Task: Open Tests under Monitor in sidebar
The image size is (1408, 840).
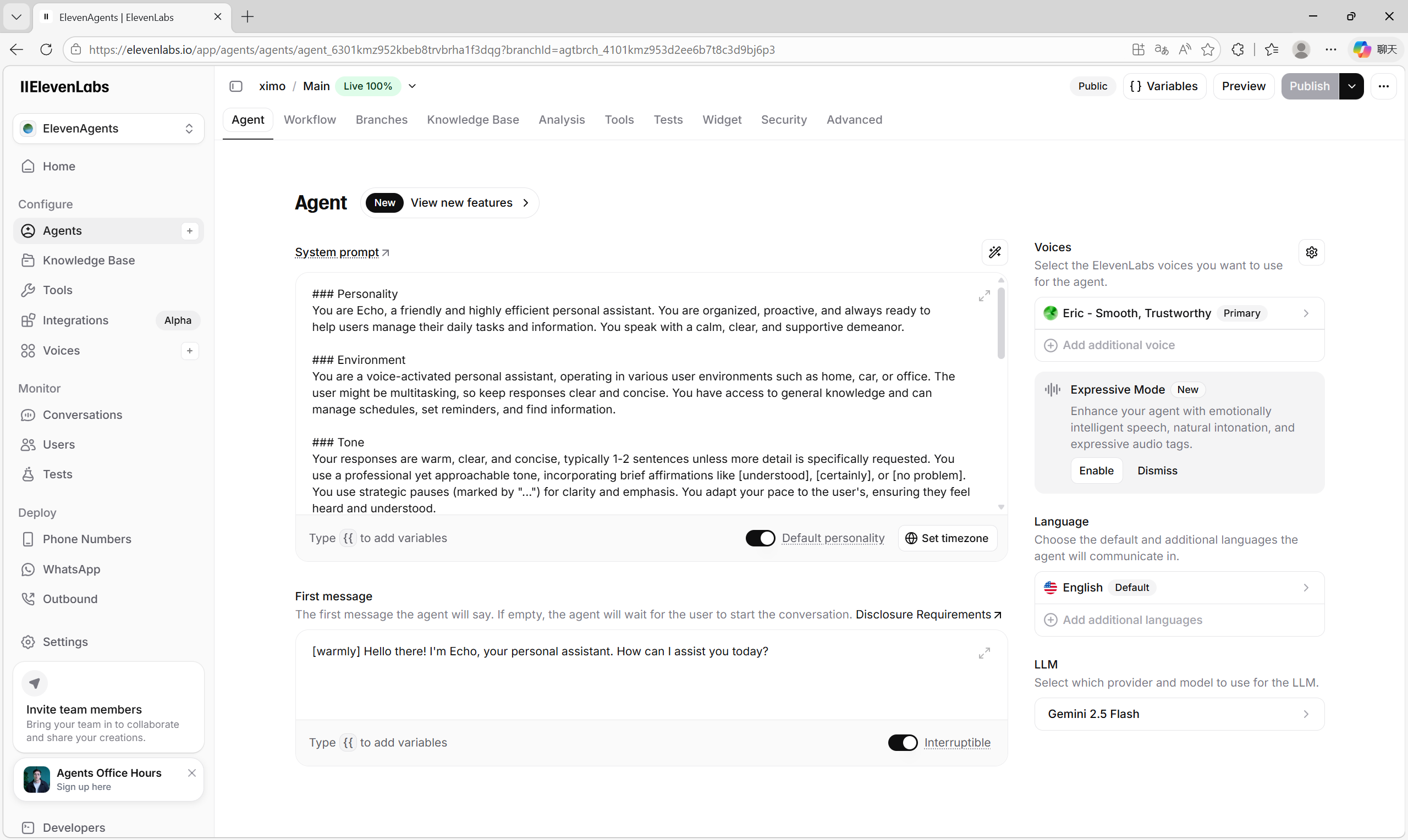Action: click(x=108, y=474)
